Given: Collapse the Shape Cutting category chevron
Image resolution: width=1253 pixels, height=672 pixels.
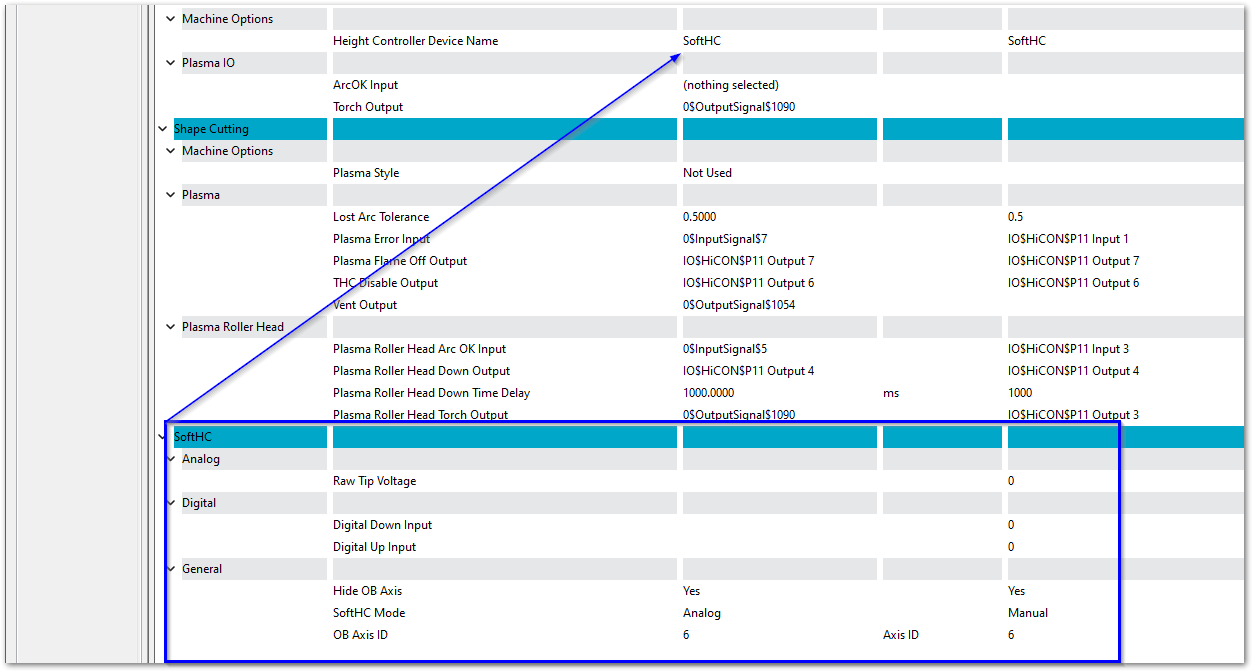Looking at the screenshot, I should pos(163,129).
